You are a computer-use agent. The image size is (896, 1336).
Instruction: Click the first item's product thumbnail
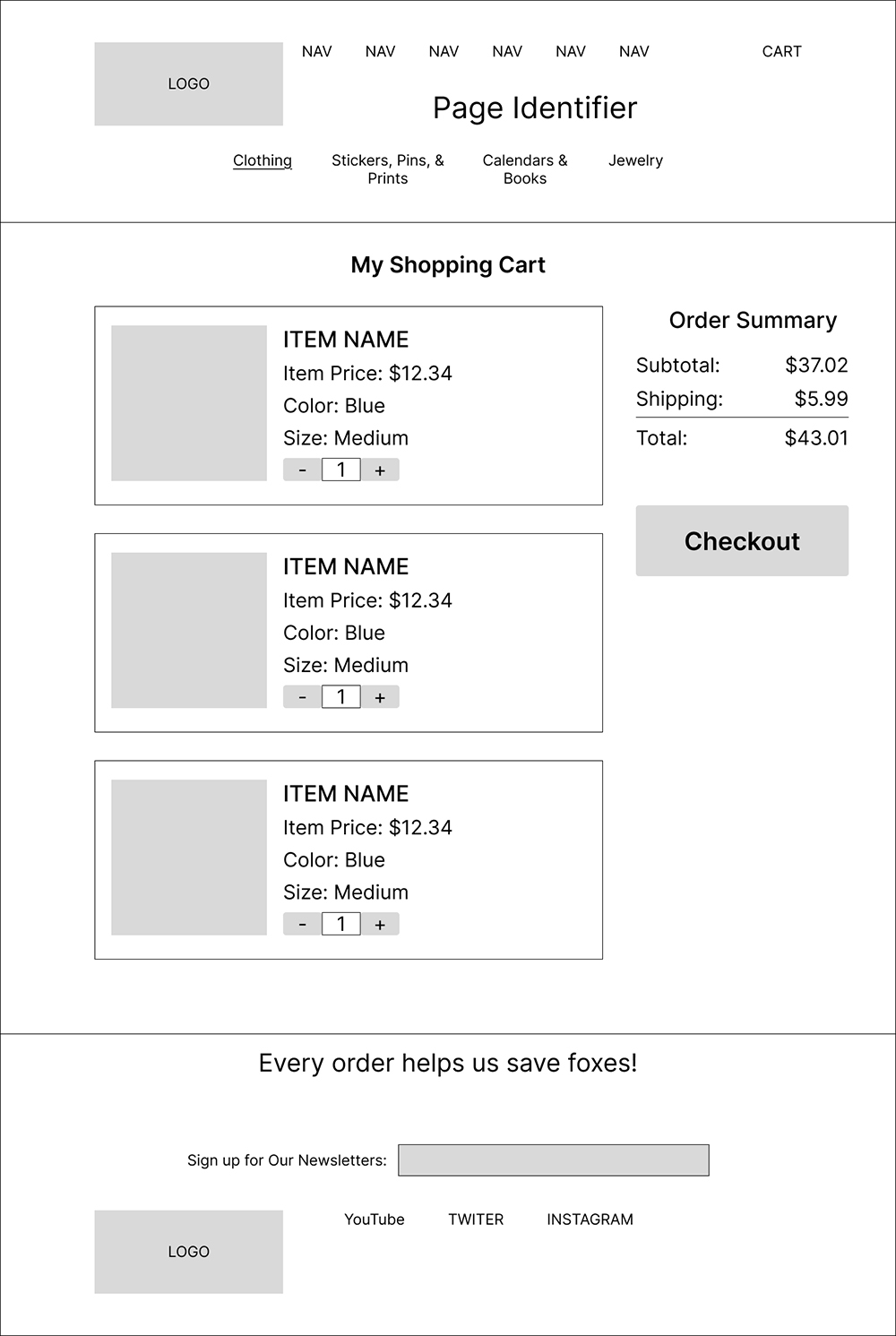point(187,403)
